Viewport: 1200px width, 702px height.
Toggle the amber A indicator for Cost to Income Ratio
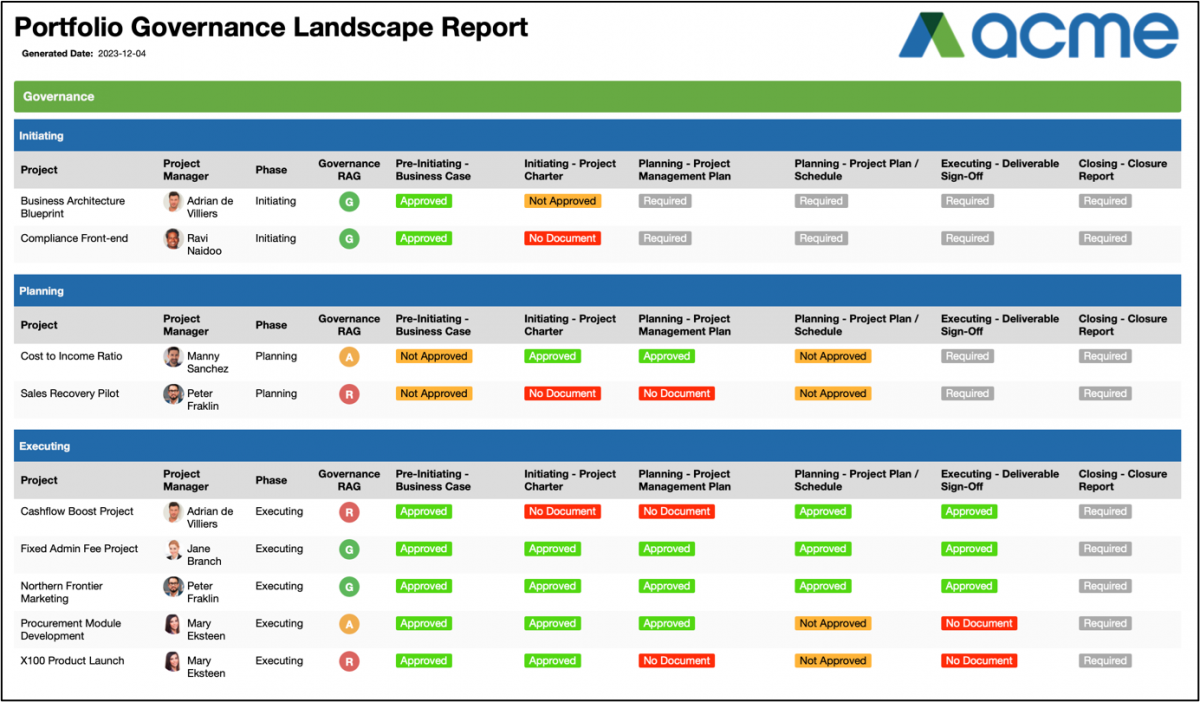[347, 356]
